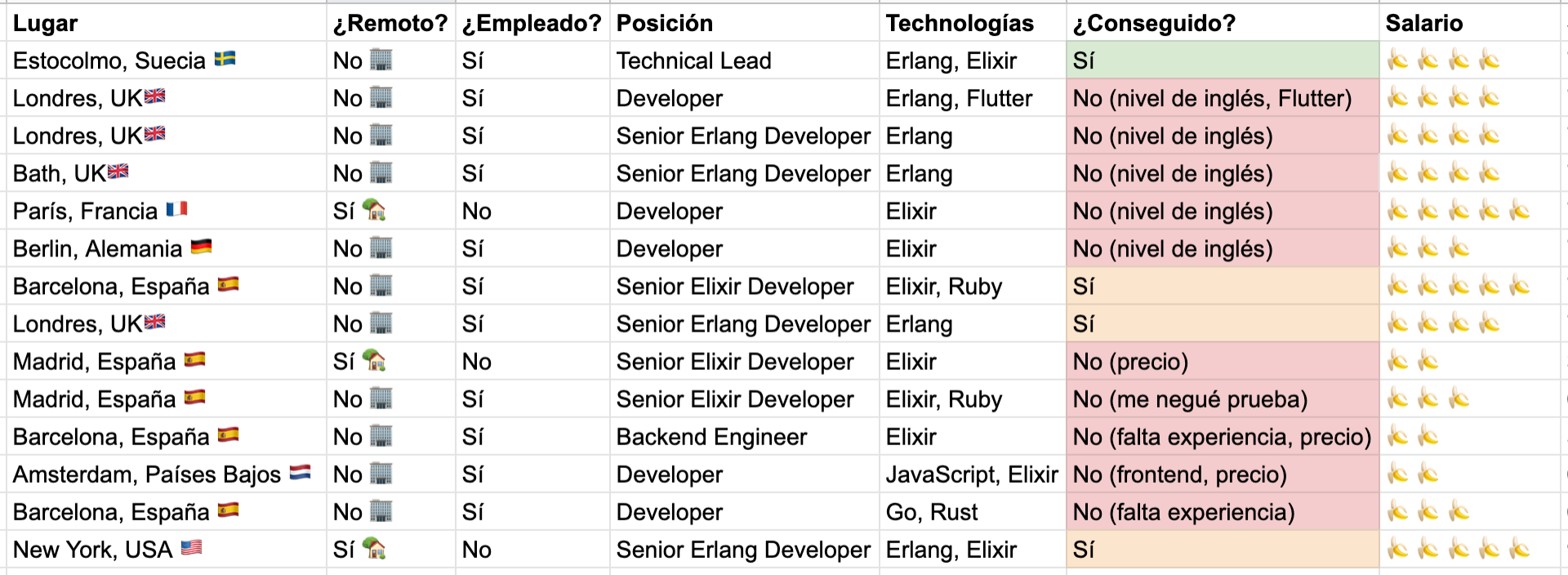Viewport: 1568px width, 575px height.
Task: Select the 'JavaScript, Elixir' technologies cell
Action: [x=973, y=474]
